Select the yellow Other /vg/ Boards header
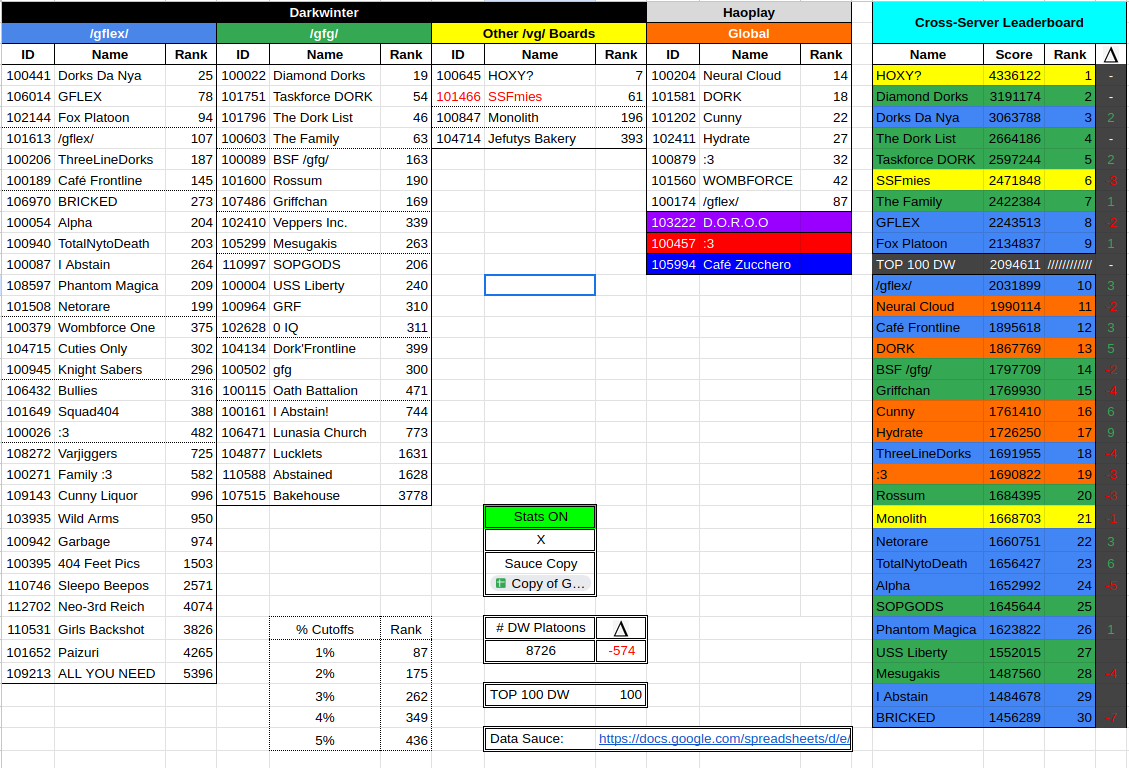The width and height of the screenshot is (1129, 768). coord(539,33)
